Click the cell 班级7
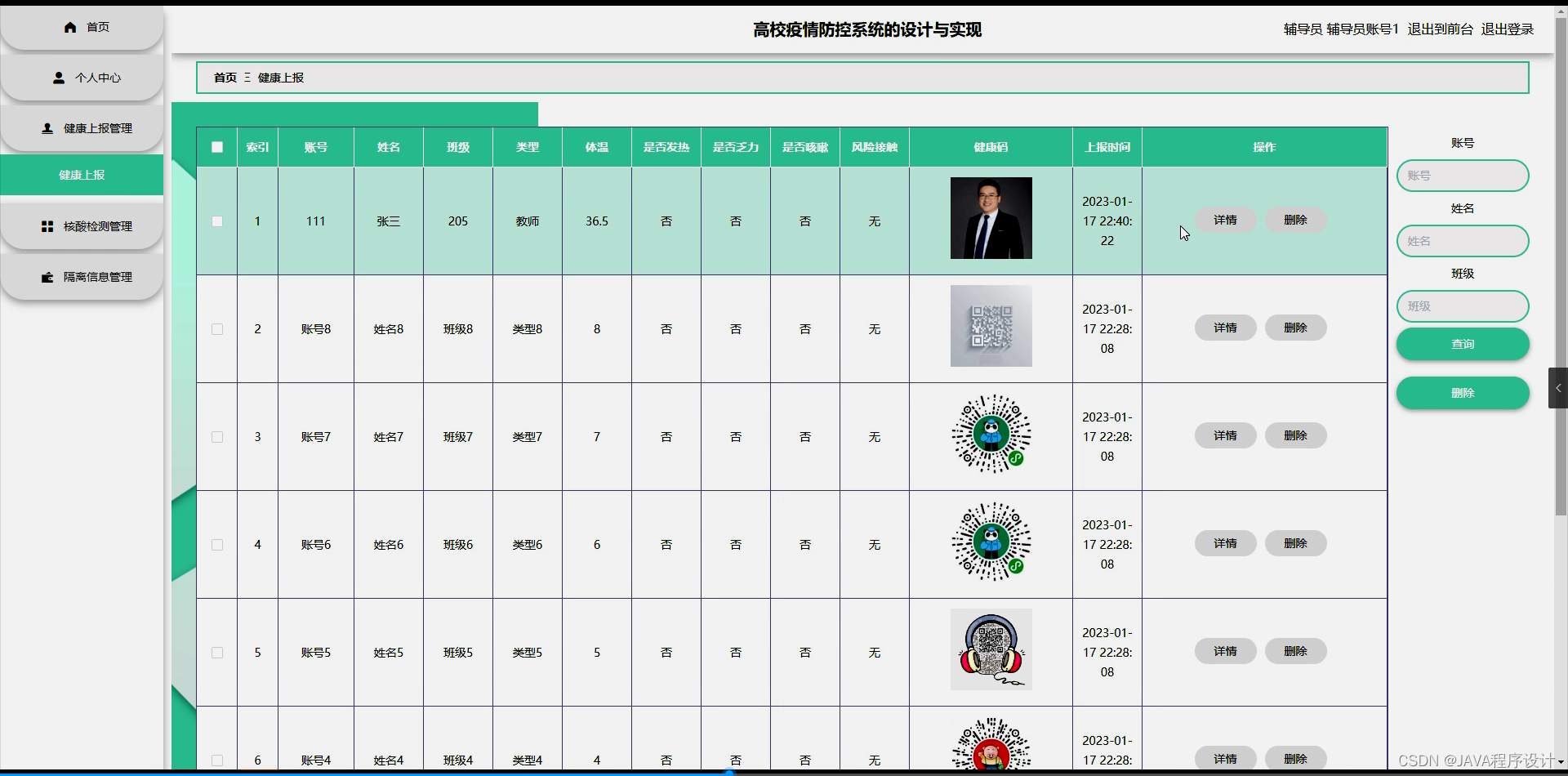This screenshot has height=776, width=1568. 458,437
